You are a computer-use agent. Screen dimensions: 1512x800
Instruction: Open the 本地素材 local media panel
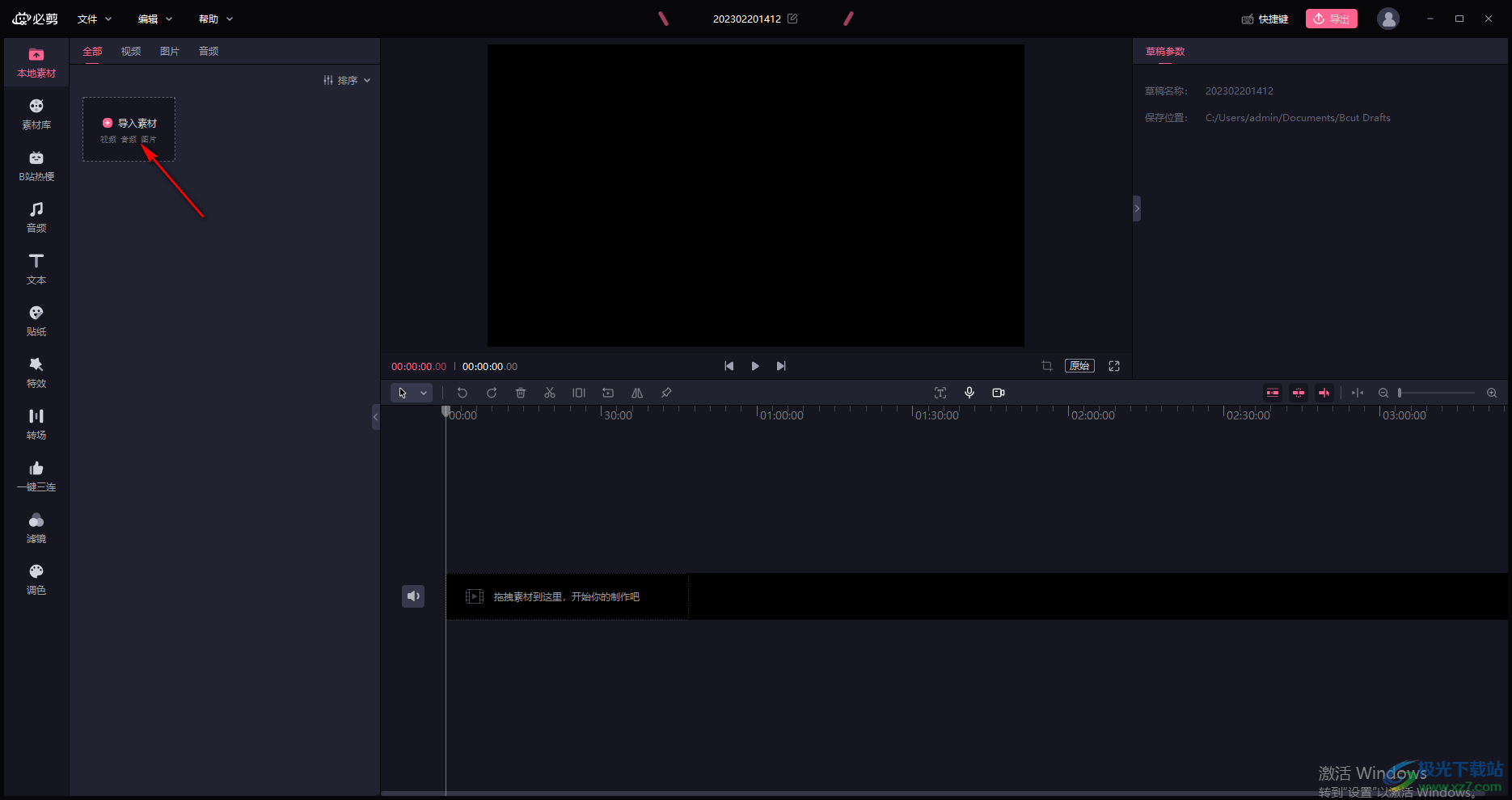pos(36,63)
